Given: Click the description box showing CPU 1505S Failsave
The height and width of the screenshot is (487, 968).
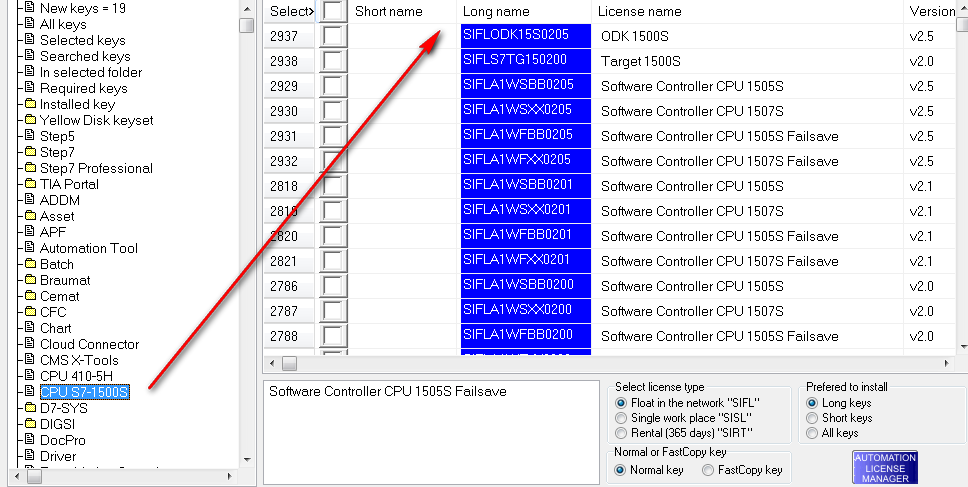Looking at the screenshot, I should pyautogui.click(x=431, y=432).
